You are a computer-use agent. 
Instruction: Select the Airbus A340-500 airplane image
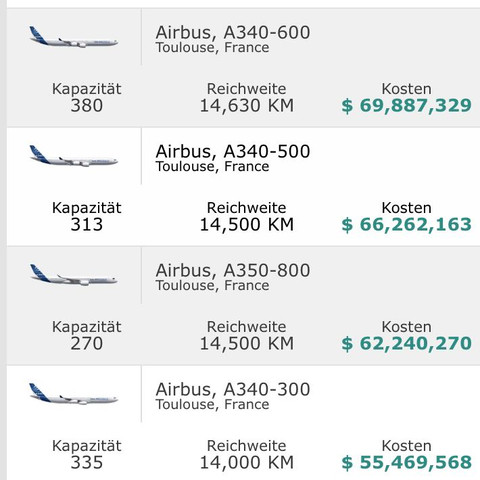(x=73, y=156)
